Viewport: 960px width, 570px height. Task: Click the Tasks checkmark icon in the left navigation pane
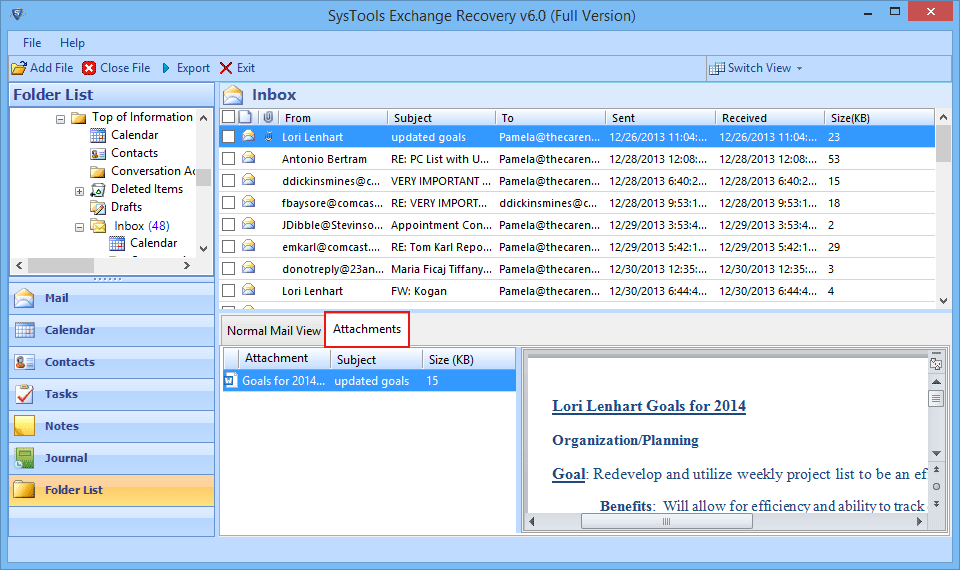24,394
